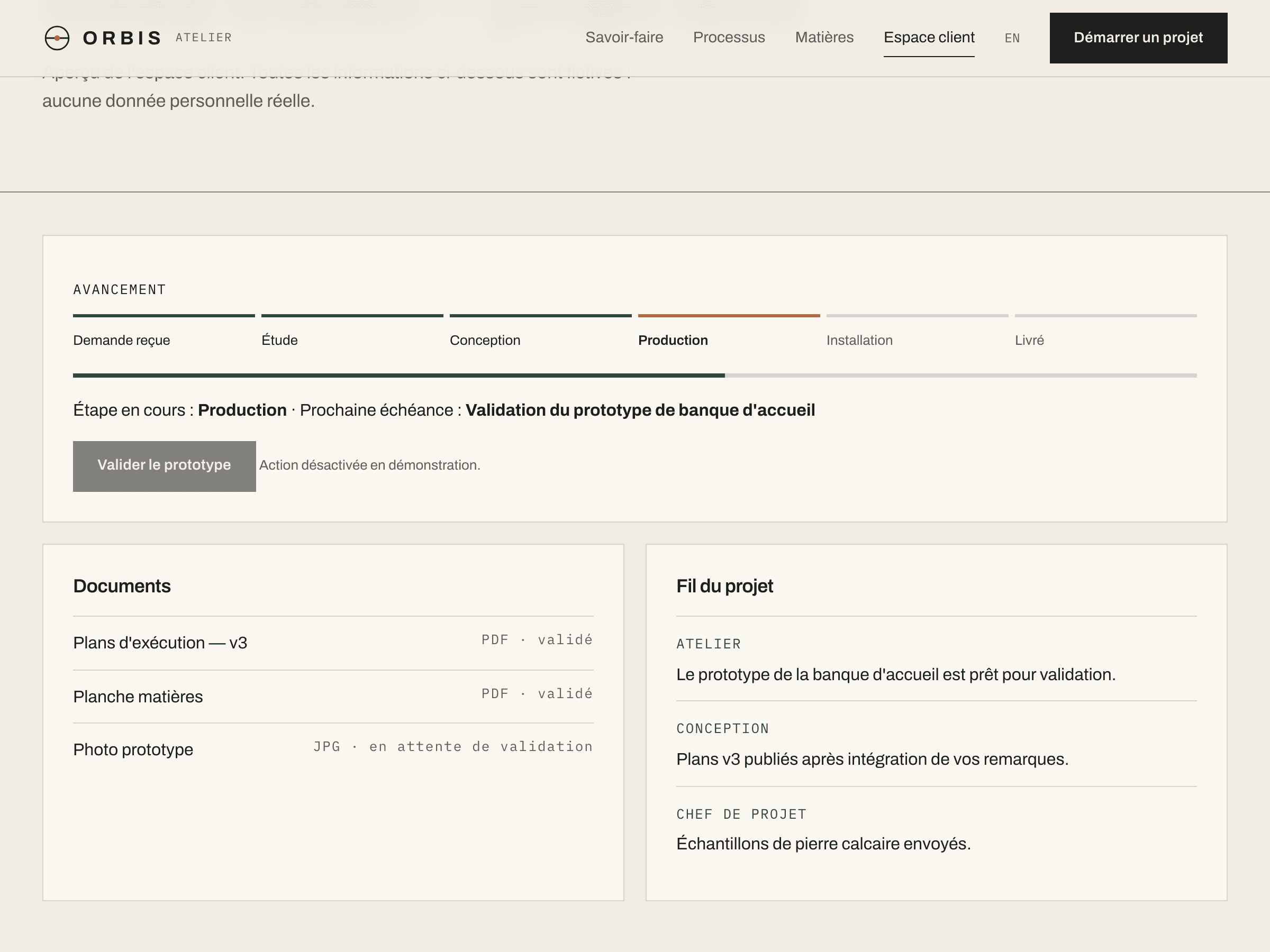Click the Documents heading

122,586
